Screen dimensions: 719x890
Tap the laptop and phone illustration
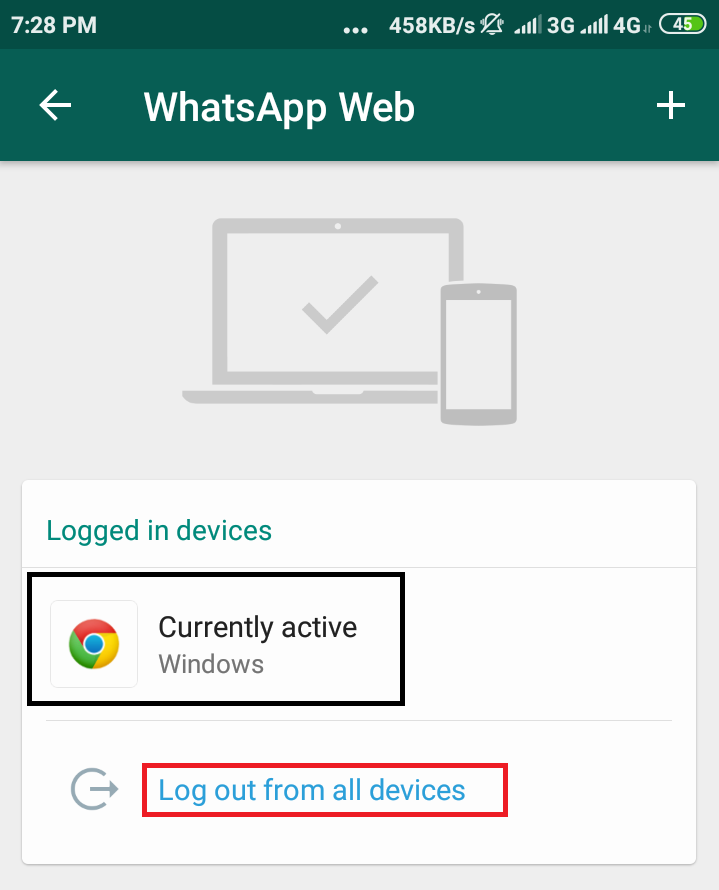click(350, 321)
